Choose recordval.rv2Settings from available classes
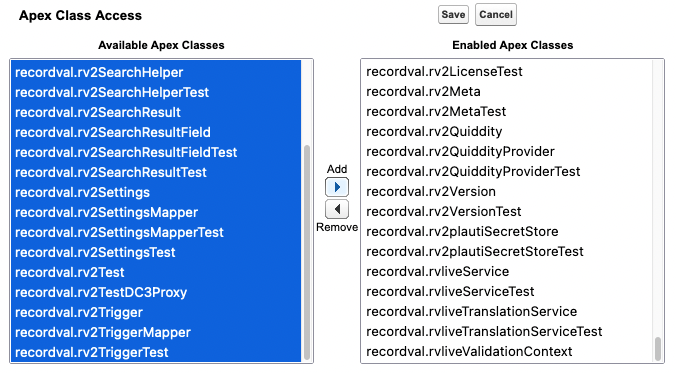Viewport: 676px width, 373px height. (156, 192)
